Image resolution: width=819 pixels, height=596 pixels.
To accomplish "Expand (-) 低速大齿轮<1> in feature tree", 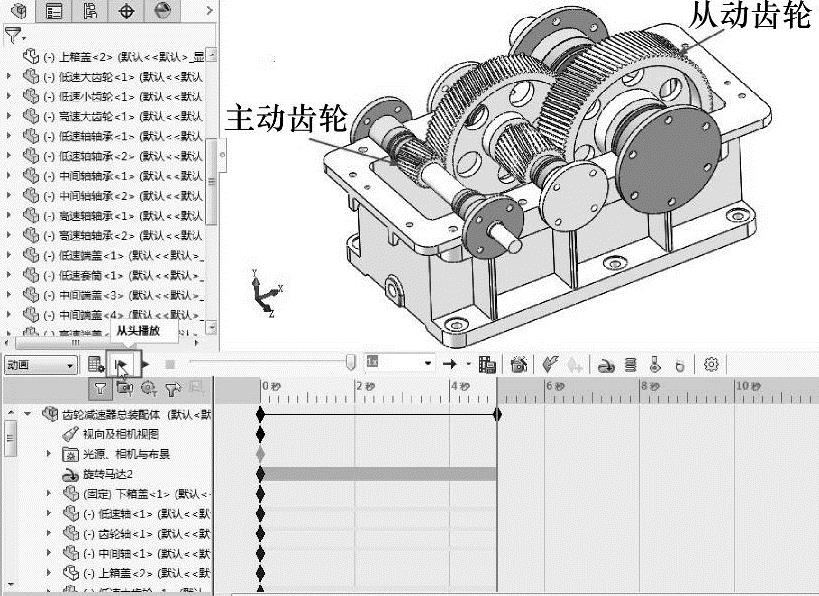I will 9,76.
